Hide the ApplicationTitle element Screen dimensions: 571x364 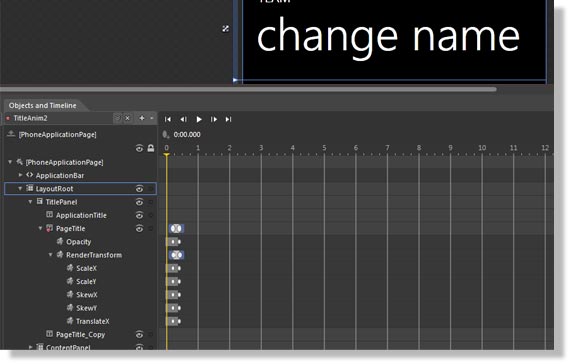(x=139, y=215)
